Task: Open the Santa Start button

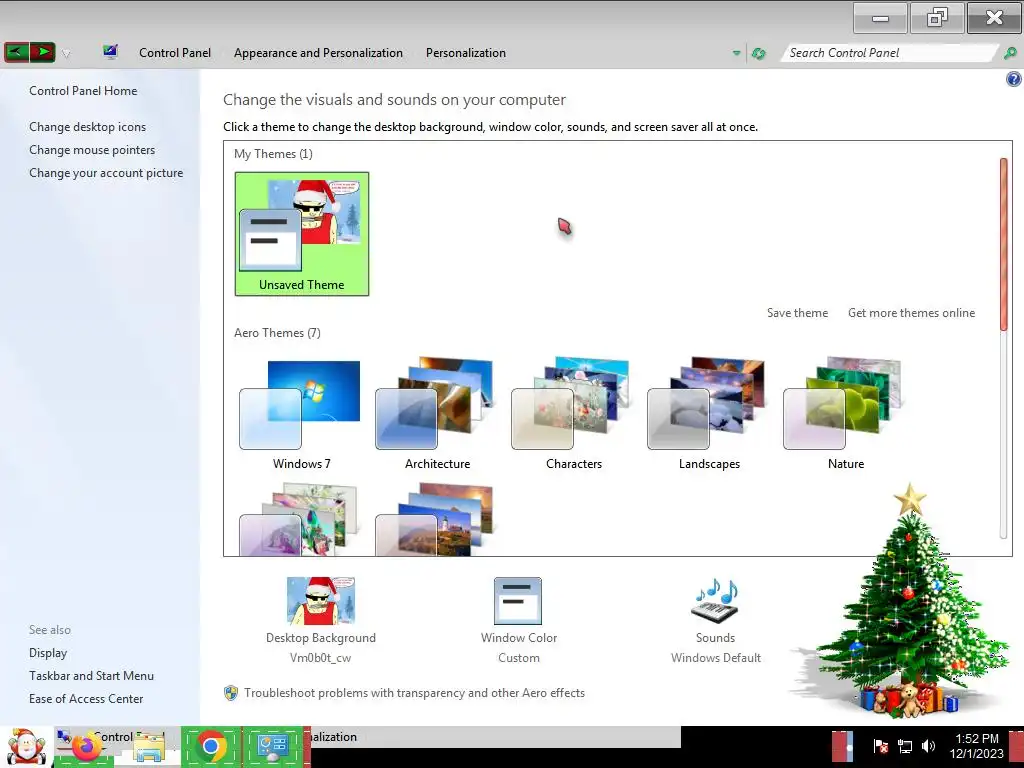Action: 26,747
